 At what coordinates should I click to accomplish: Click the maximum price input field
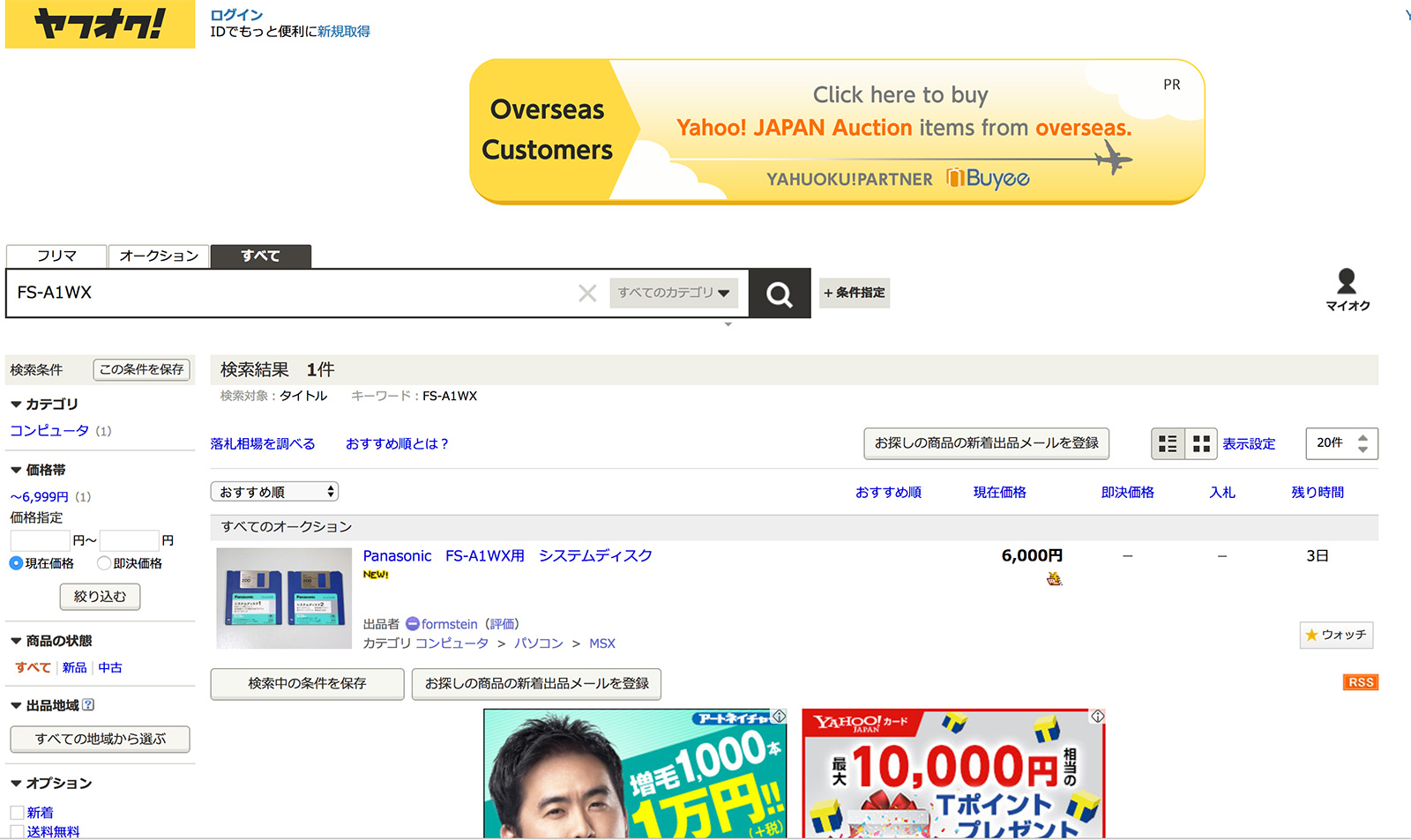tap(129, 540)
